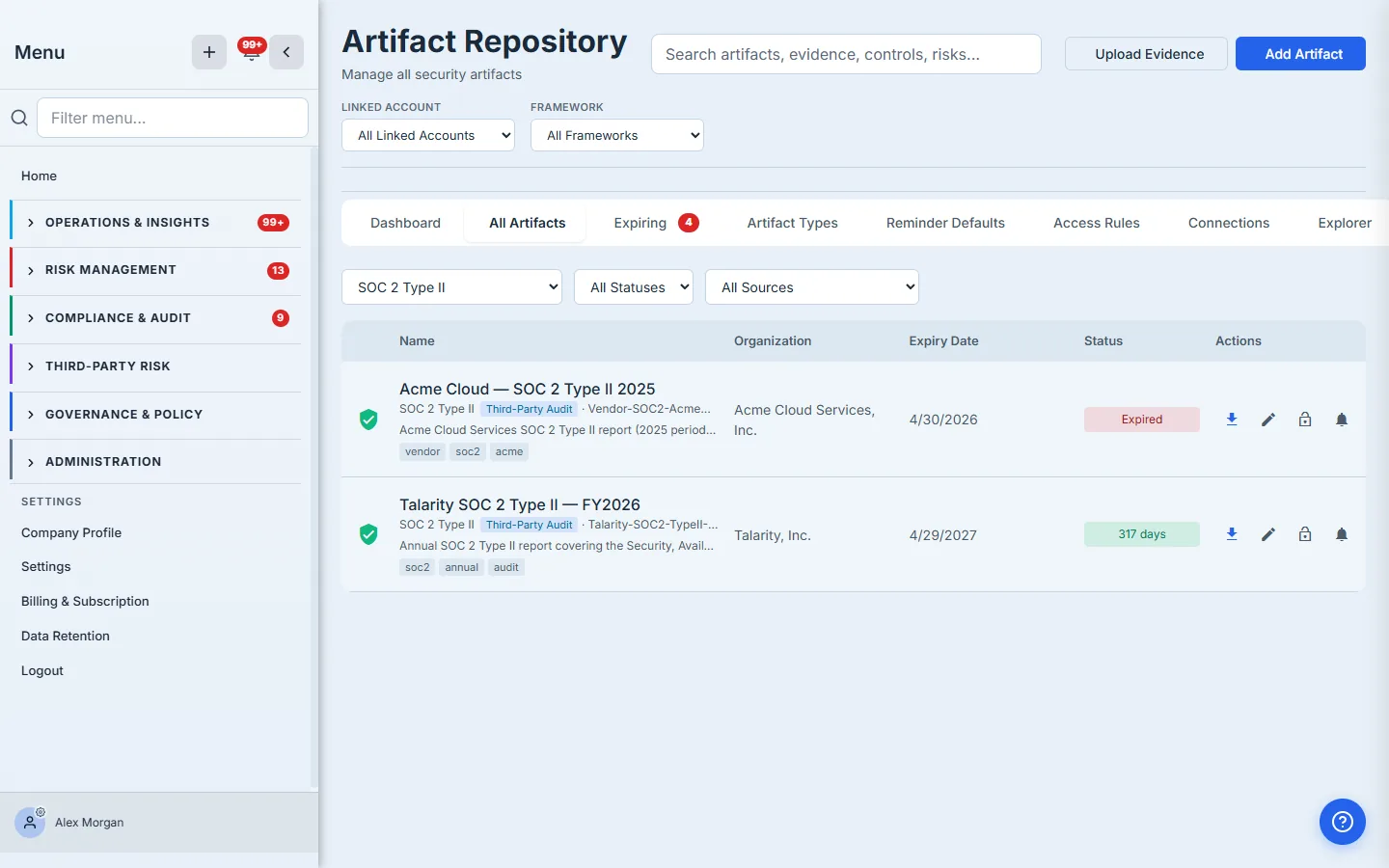Click the vendor tag chip
This screenshot has width=1389, height=868.
click(422, 451)
